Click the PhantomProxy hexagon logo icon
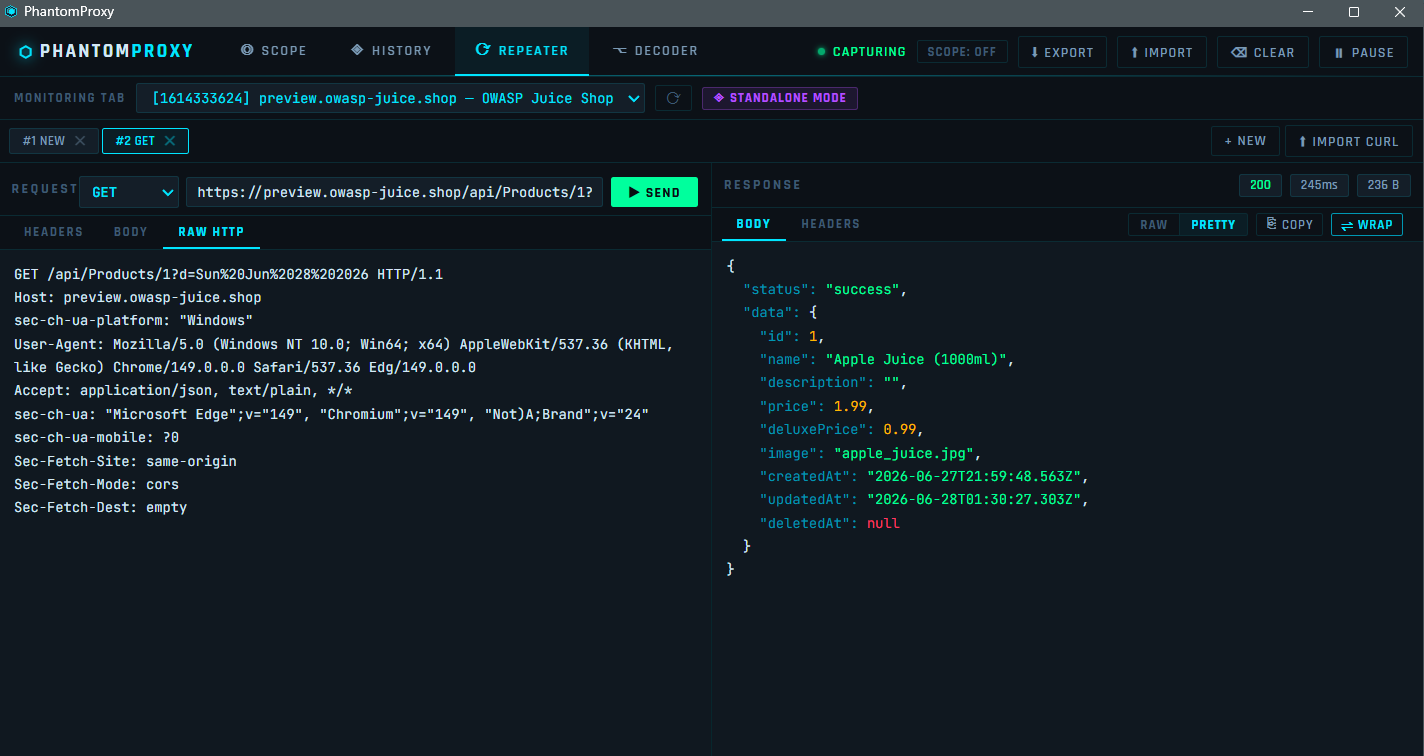Screen dimensions: 1424x756 26,51
